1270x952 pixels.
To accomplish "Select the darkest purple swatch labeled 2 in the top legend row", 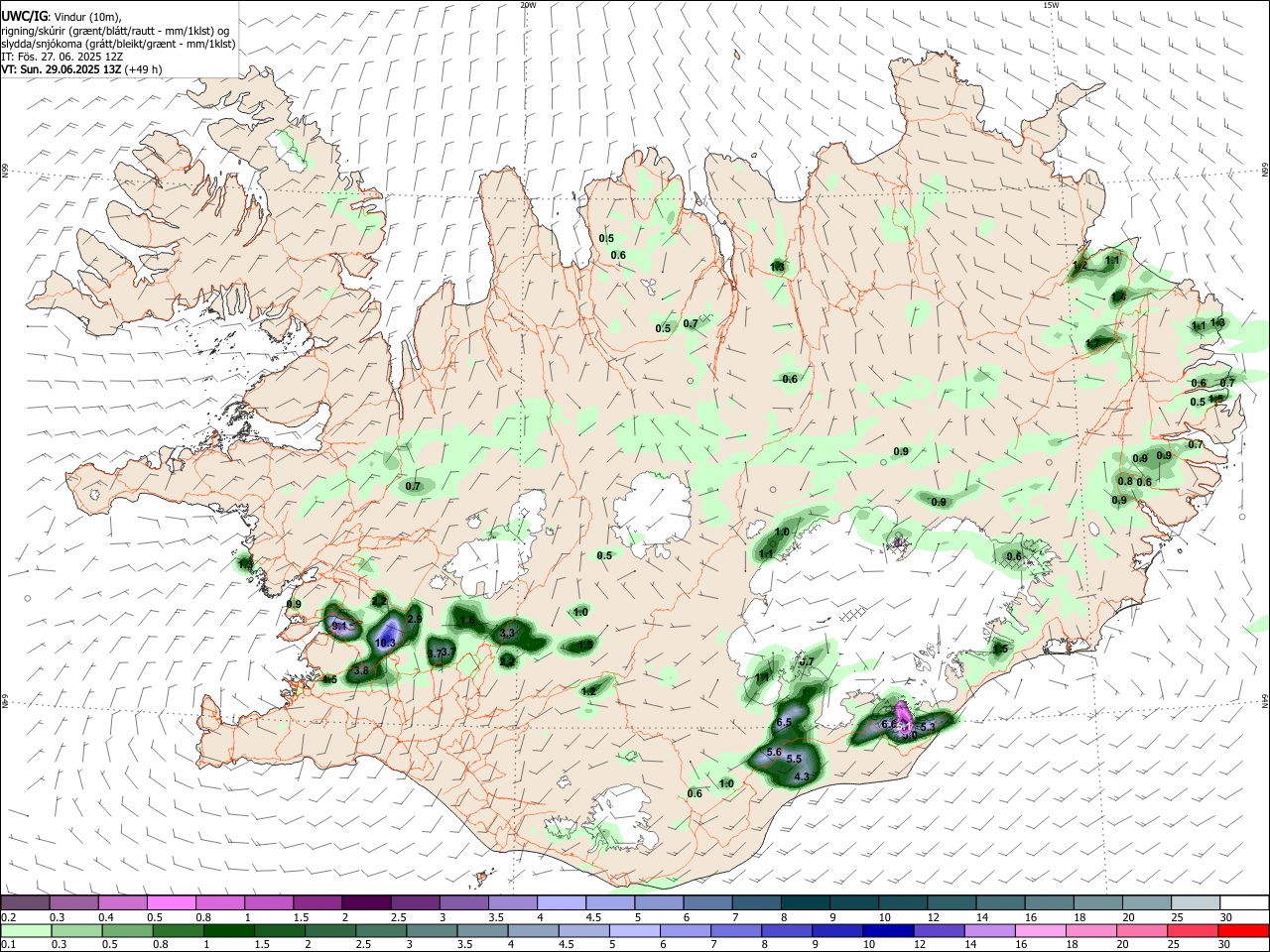I will coord(366,902).
